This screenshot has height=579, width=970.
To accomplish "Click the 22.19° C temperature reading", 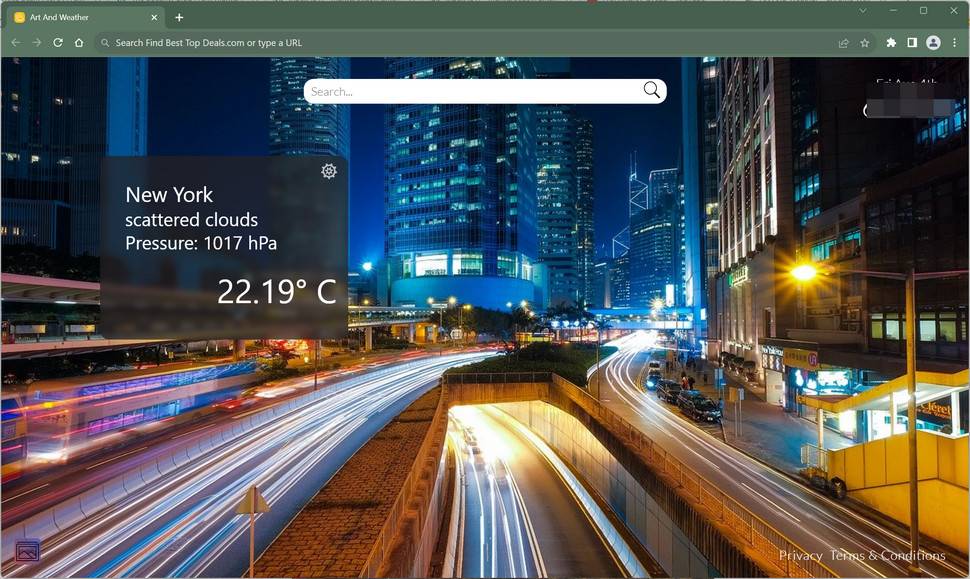I will (x=277, y=291).
